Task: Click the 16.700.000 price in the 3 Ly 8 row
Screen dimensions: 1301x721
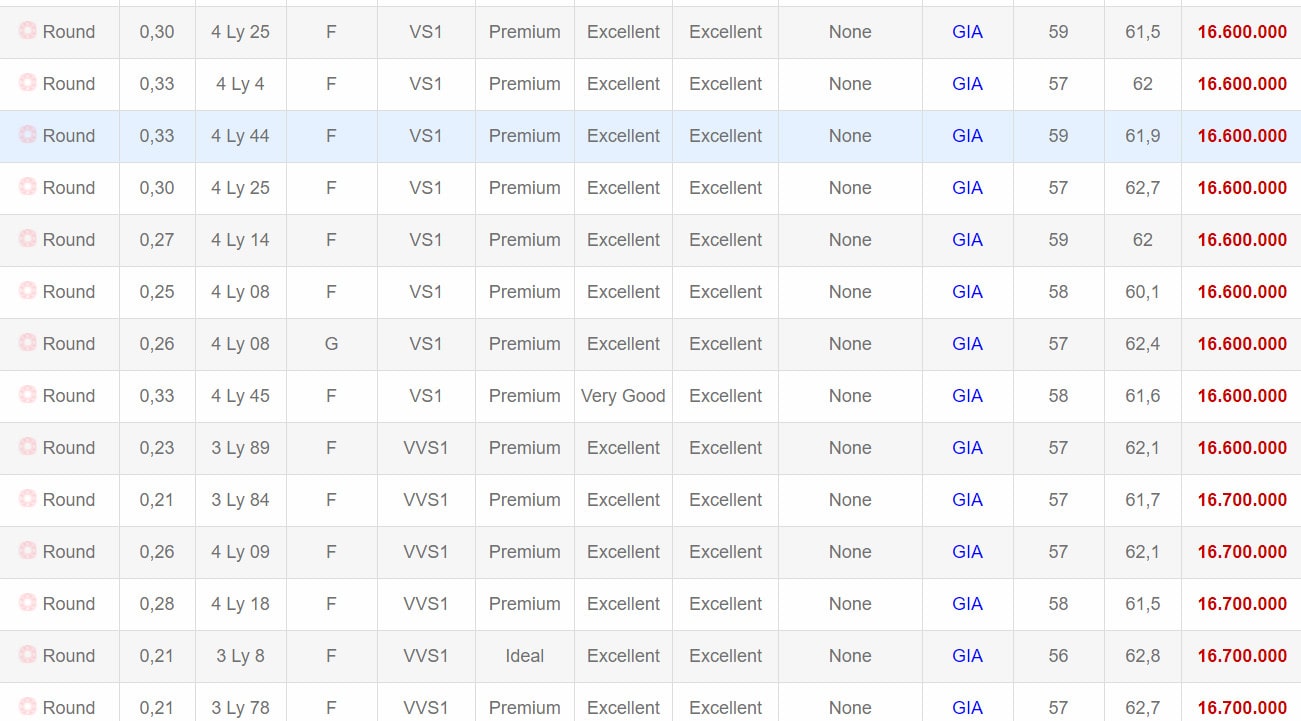Action: point(1242,656)
